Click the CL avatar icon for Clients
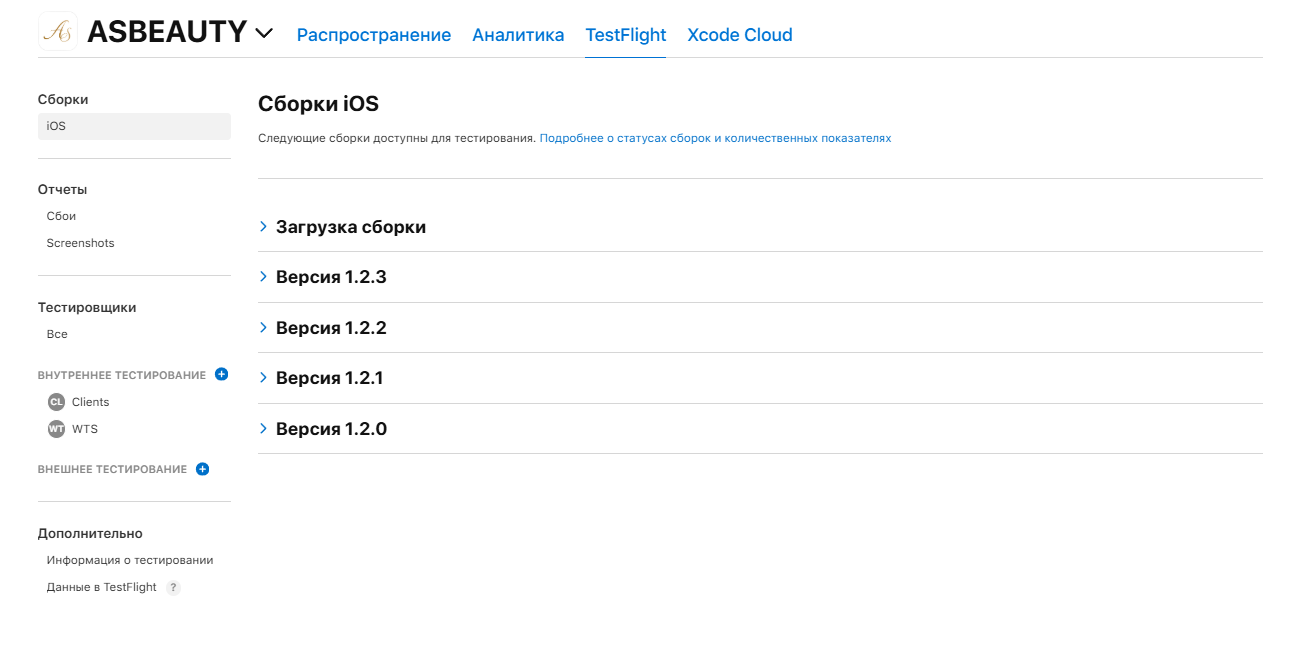Viewport: 1310px width, 670px height. point(56,402)
